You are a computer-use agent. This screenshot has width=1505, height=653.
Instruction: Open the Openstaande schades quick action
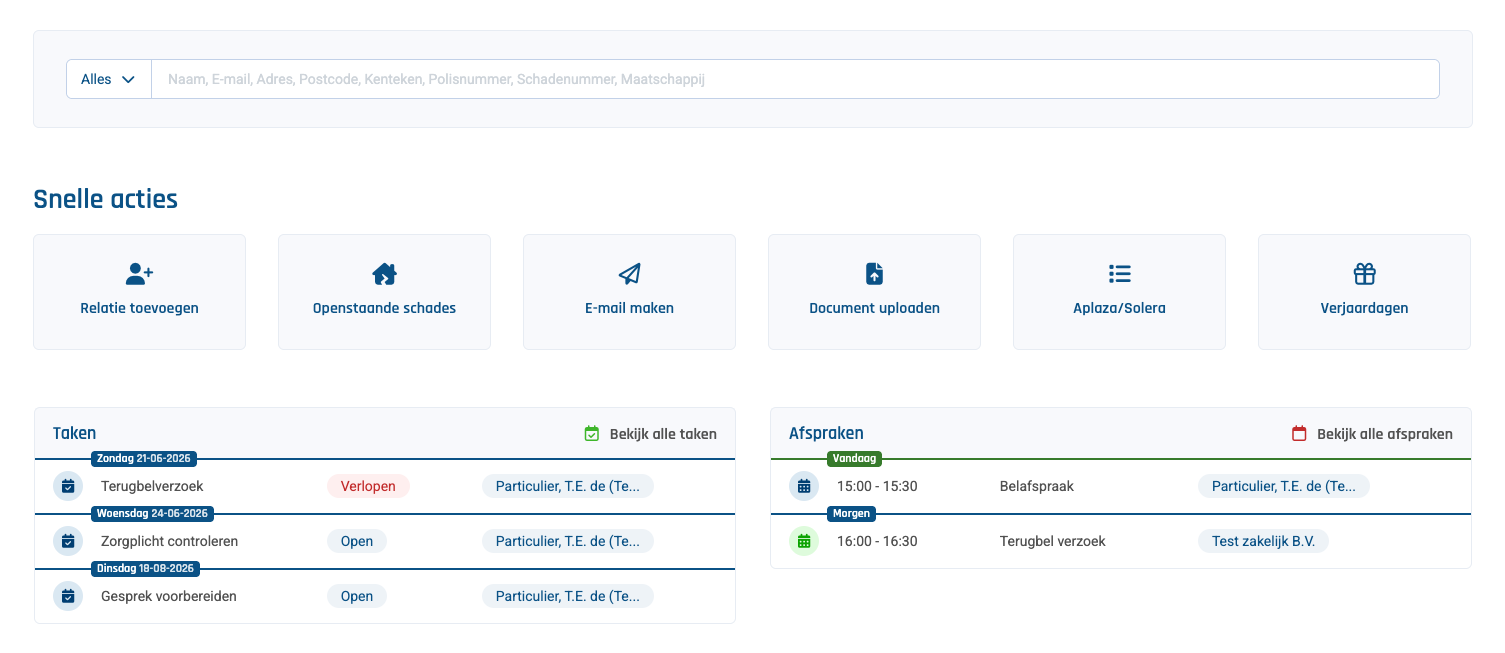click(x=384, y=292)
